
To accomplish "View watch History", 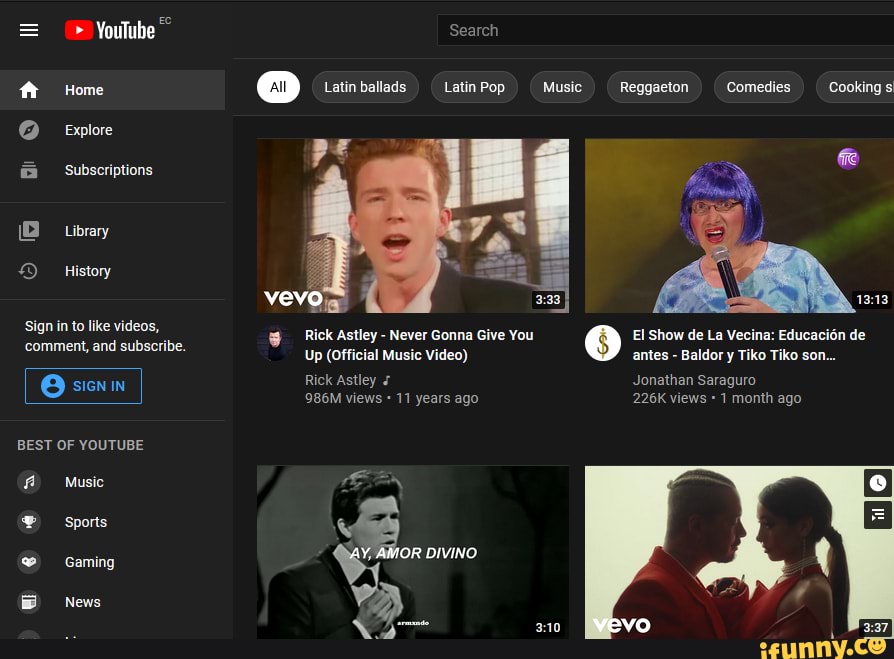I will coord(88,271).
